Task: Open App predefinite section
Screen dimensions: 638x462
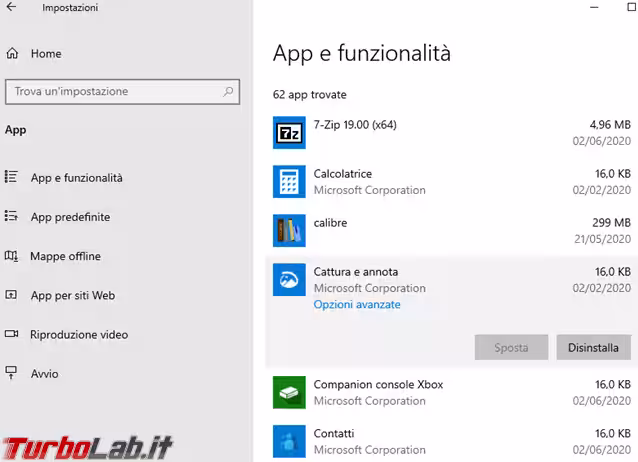Action: click(x=70, y=217)
